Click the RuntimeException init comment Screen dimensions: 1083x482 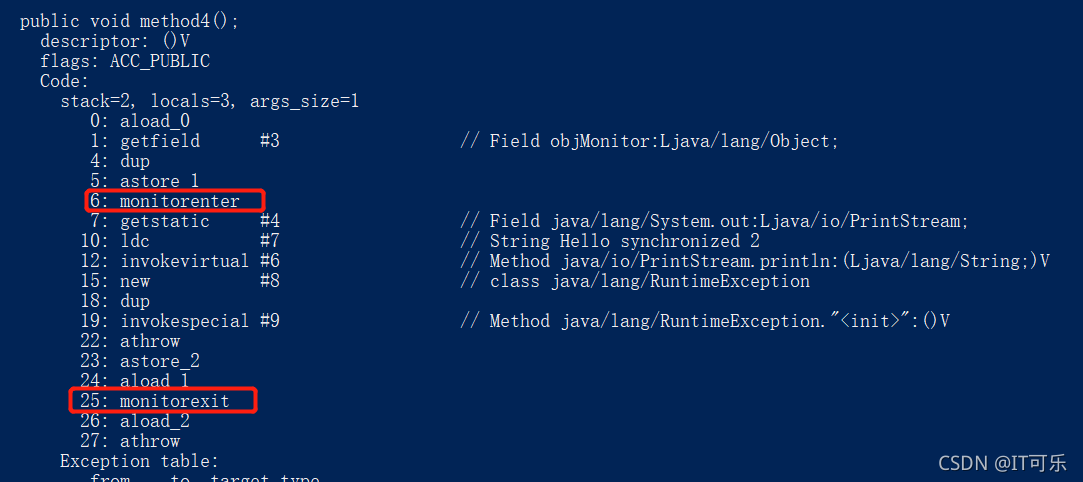(x=705, y=321)
